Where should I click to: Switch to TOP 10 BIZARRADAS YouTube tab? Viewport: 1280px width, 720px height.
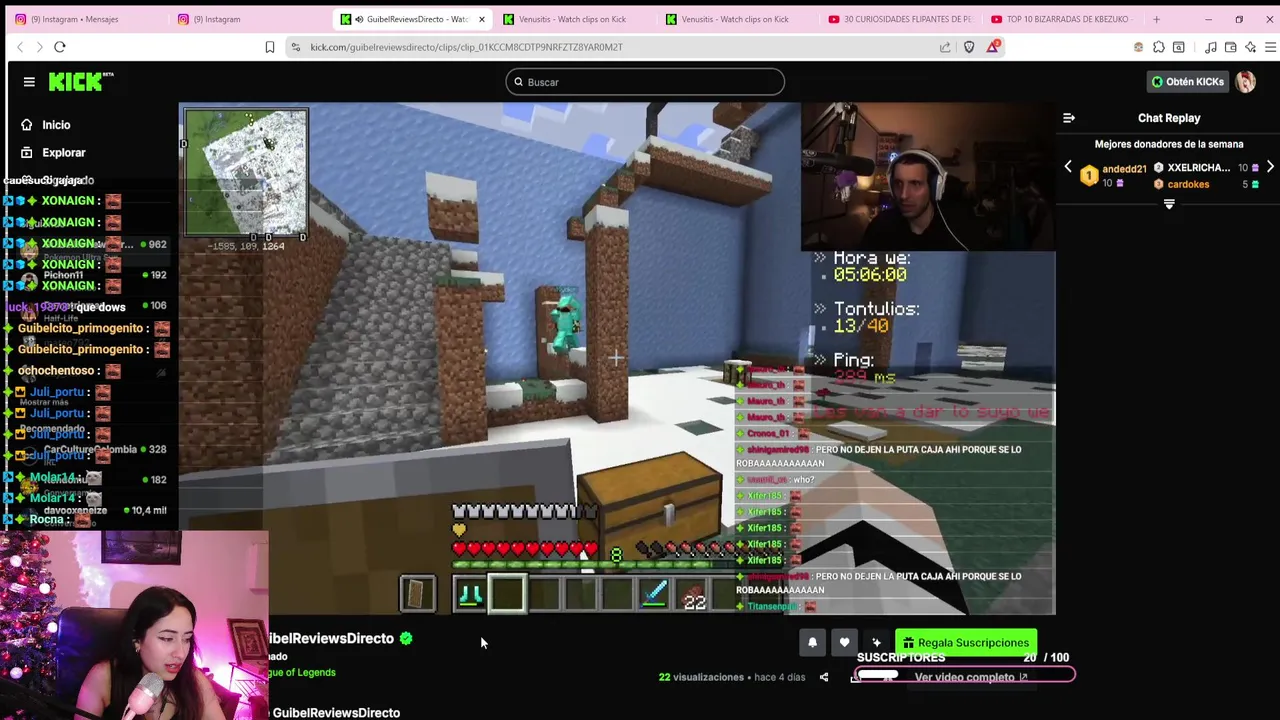[x=1062, y=19]
